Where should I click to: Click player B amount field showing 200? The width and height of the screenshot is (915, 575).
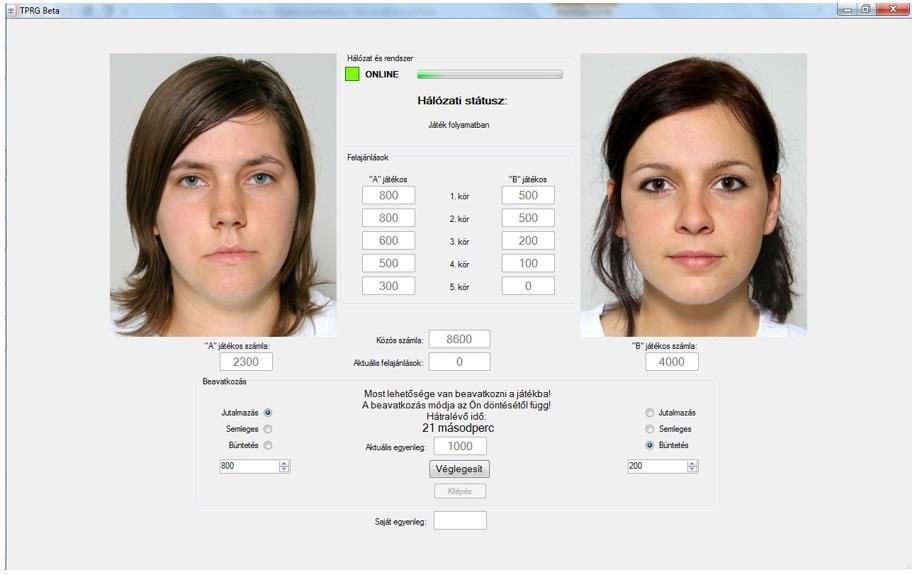[x=658, y=466]
